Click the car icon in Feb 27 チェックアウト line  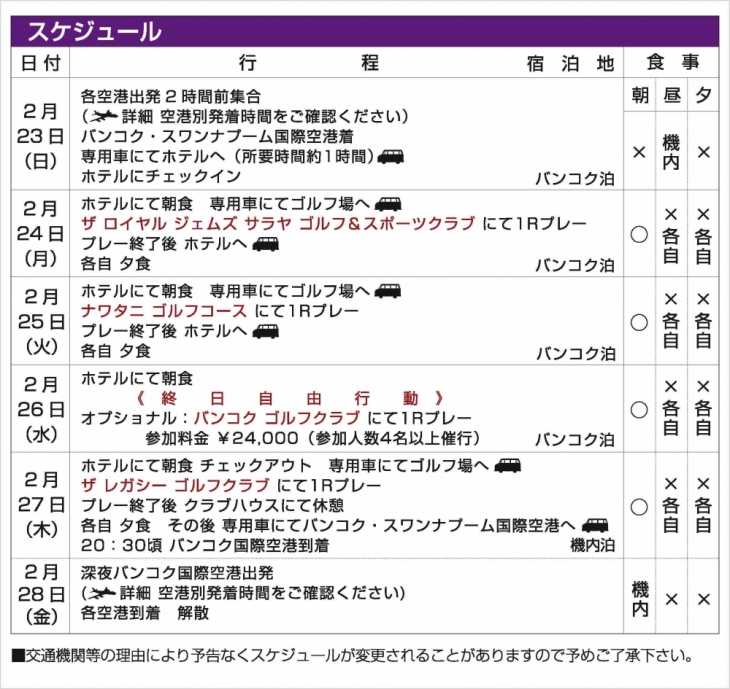click(x=507, y=465)
